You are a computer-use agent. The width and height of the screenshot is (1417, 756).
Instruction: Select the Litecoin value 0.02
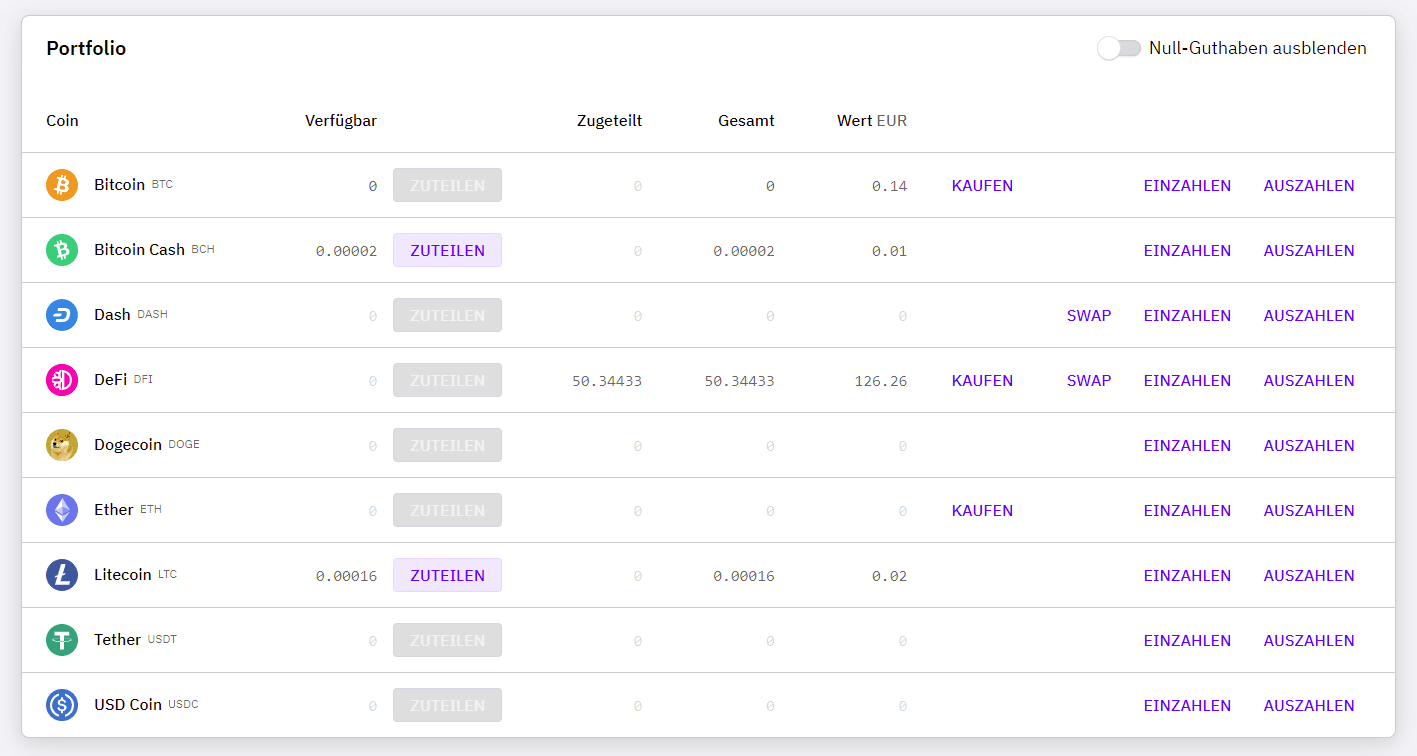pyautogui.click(x=890, y=576)
